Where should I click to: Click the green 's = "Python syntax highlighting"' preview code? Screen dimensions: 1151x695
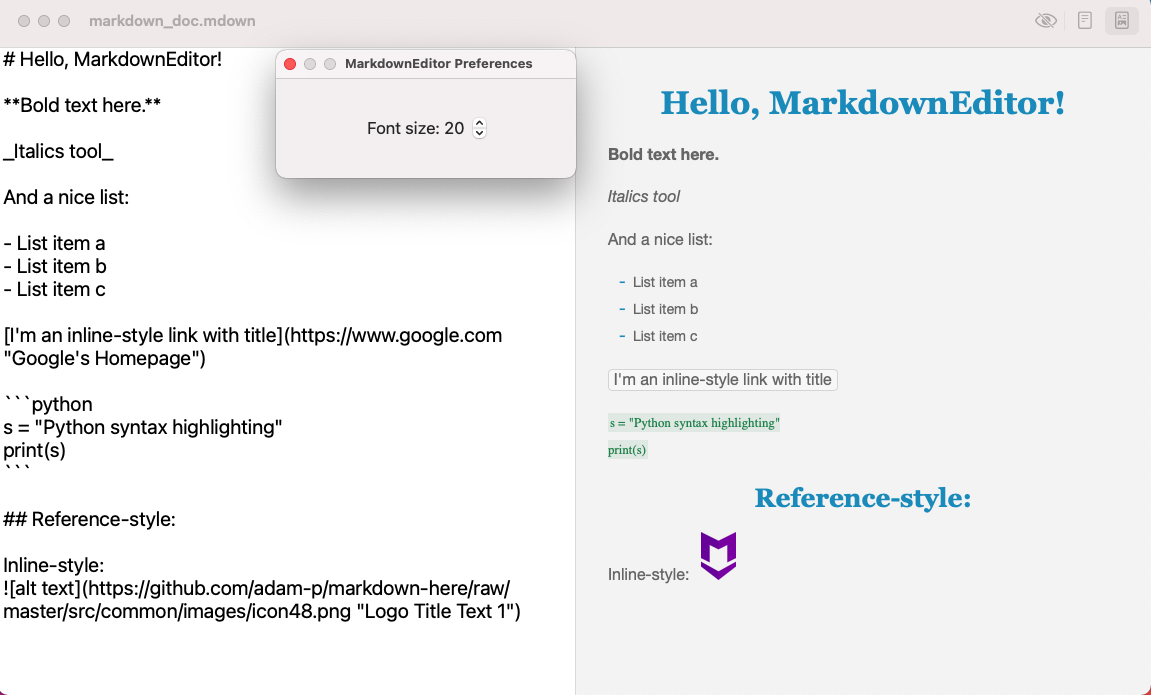click(694, 423)
